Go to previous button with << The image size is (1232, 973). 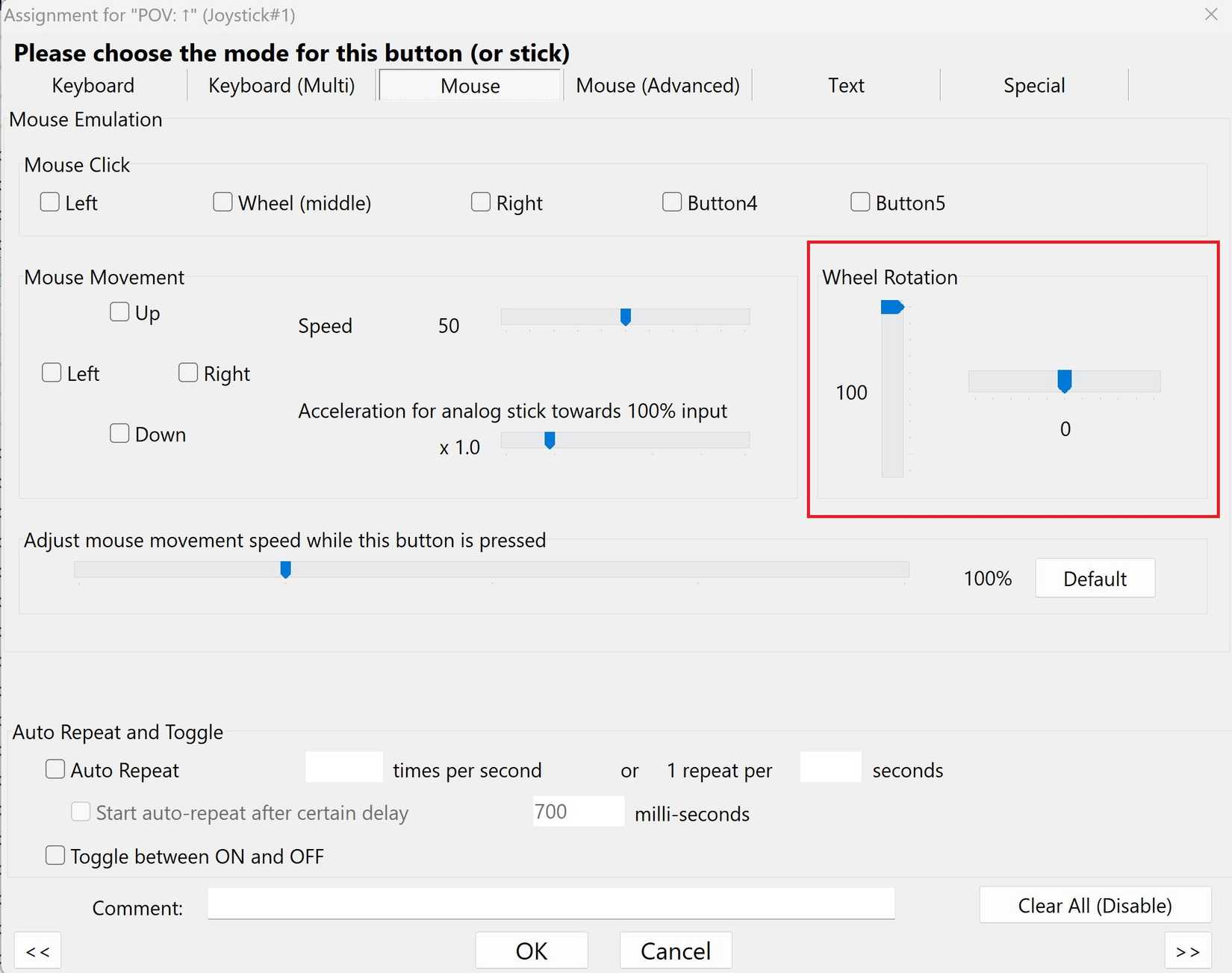[37, 951]
